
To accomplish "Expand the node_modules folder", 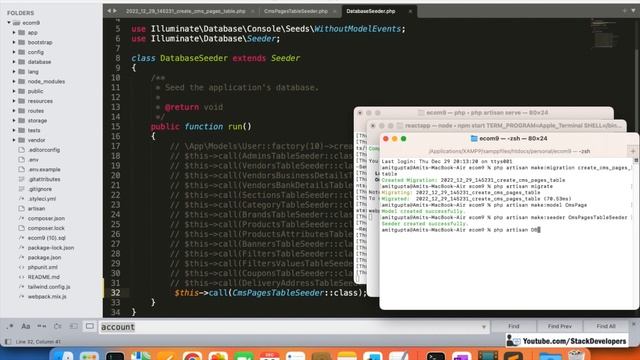I will (14, 82).
